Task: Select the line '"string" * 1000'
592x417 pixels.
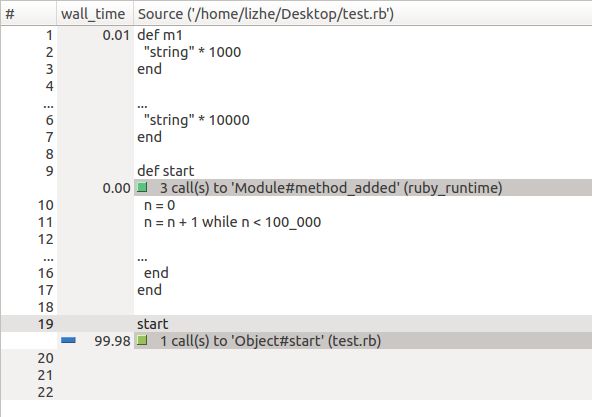Action: click(x=193, y=52)
